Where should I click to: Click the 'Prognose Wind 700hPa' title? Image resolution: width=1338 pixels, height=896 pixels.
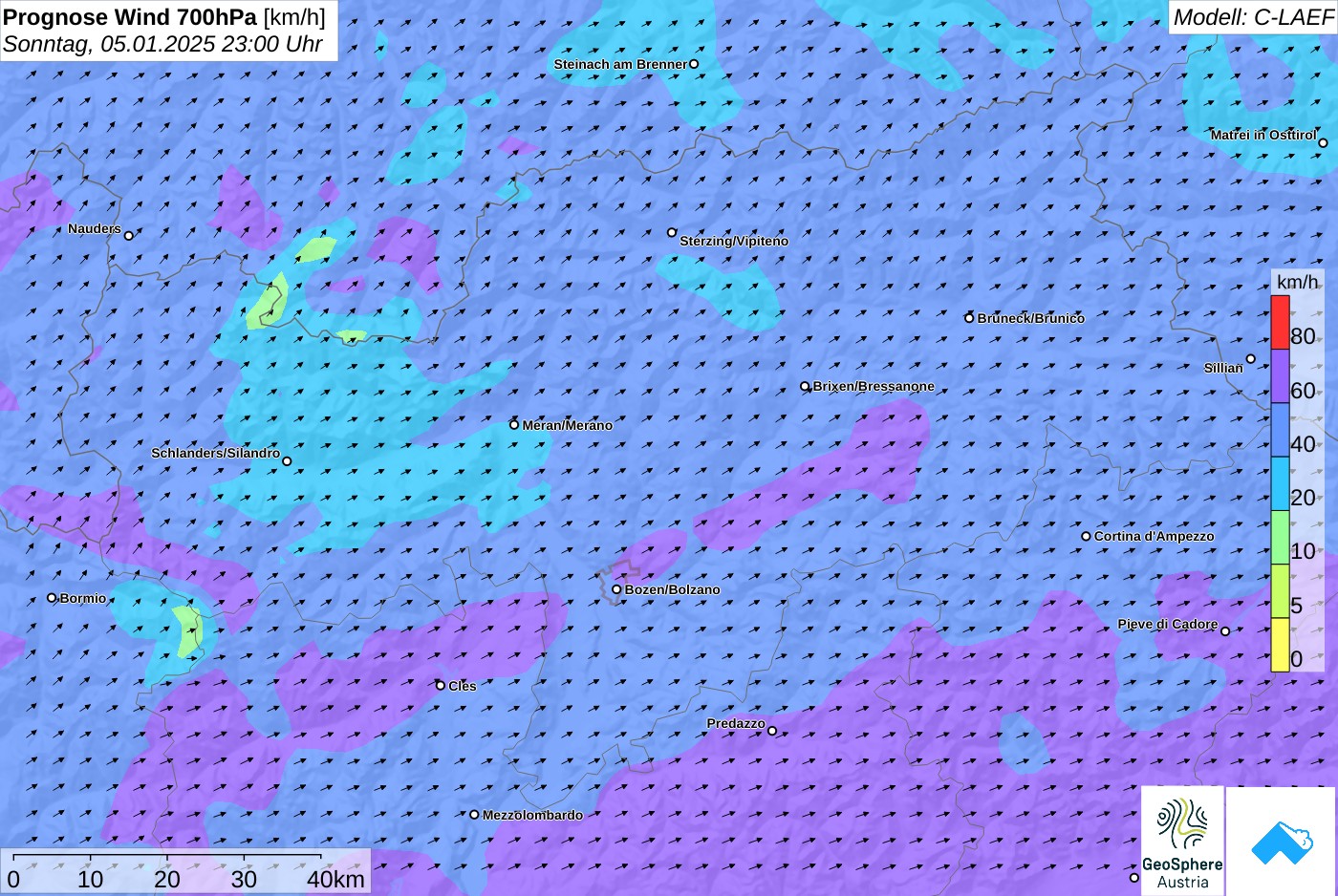[130, 17]
